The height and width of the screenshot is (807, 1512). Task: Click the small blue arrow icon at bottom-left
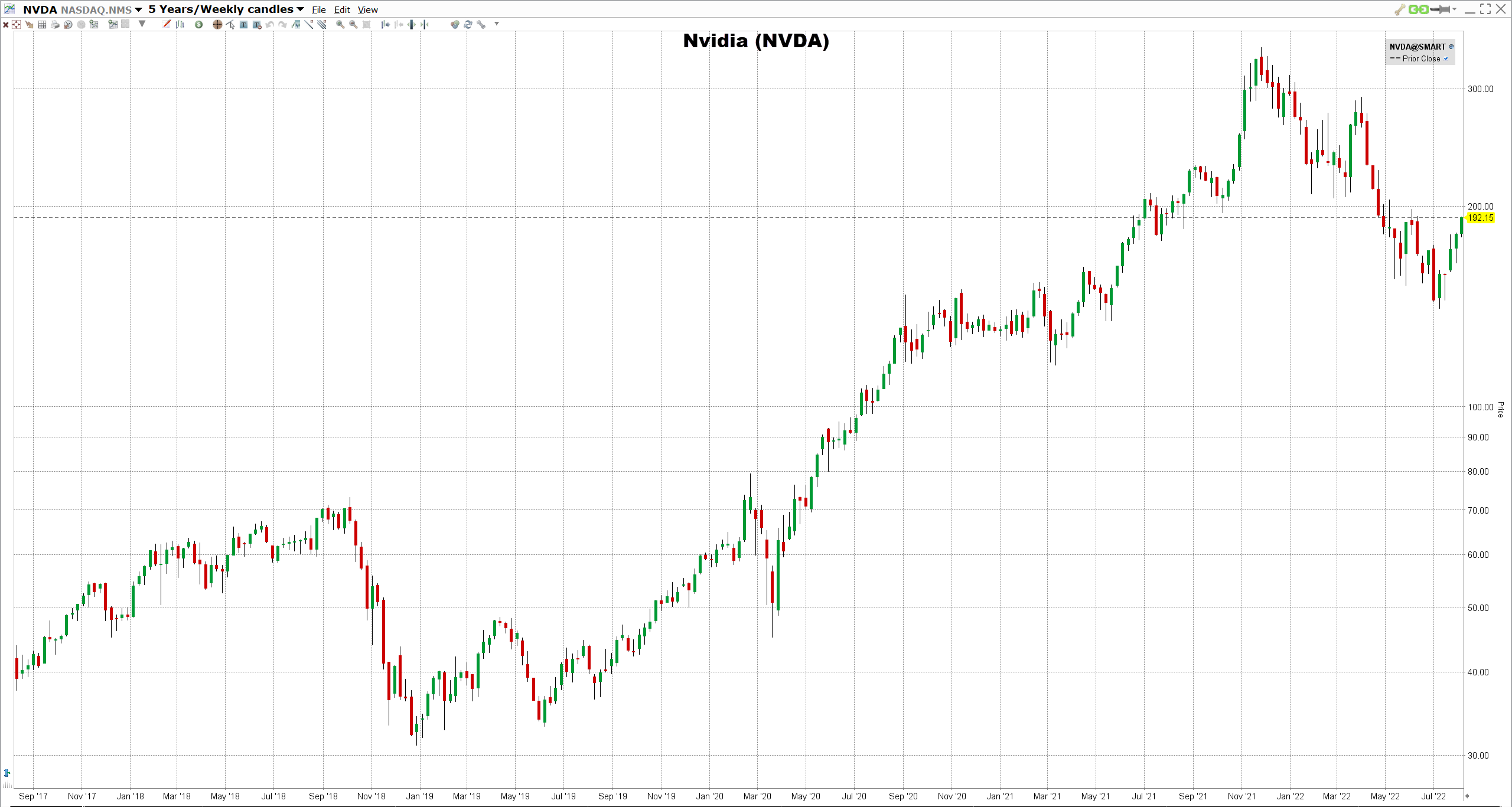tap(7, 773)
